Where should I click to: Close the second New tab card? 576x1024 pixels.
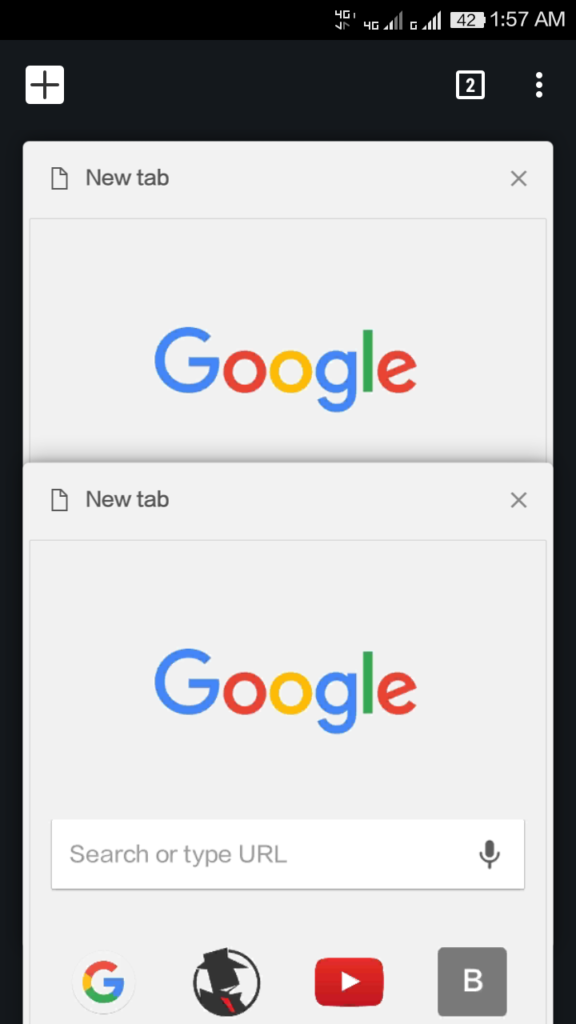519,500
